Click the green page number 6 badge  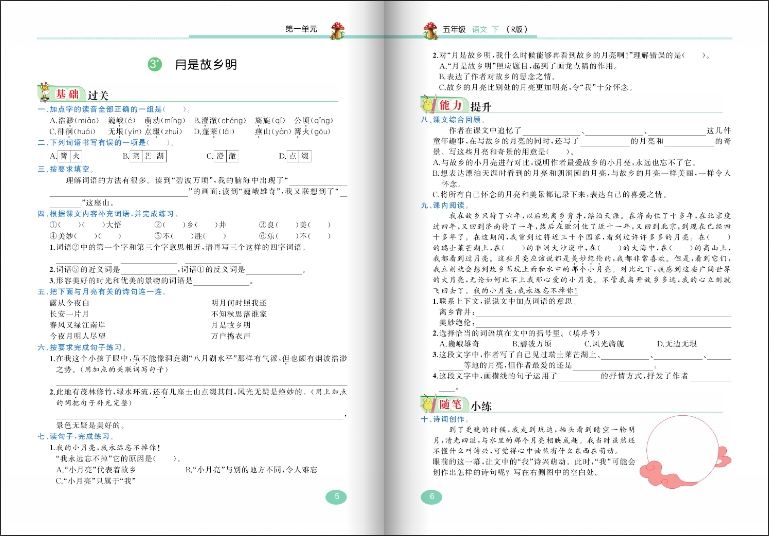(x=432, y=497)
